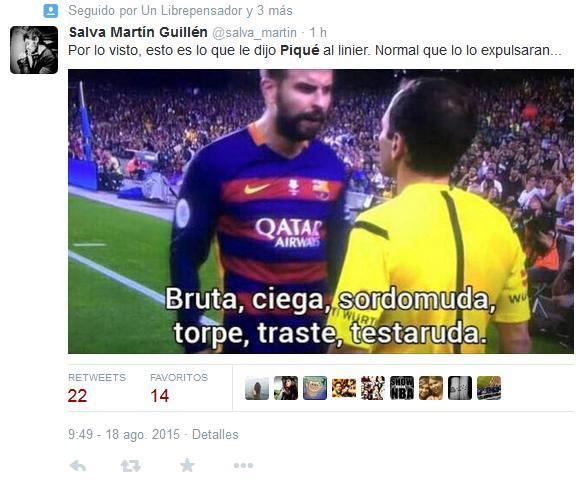Open the SHOW NBA retweeter avatar
585x484 pixels.
coord(402,388)
